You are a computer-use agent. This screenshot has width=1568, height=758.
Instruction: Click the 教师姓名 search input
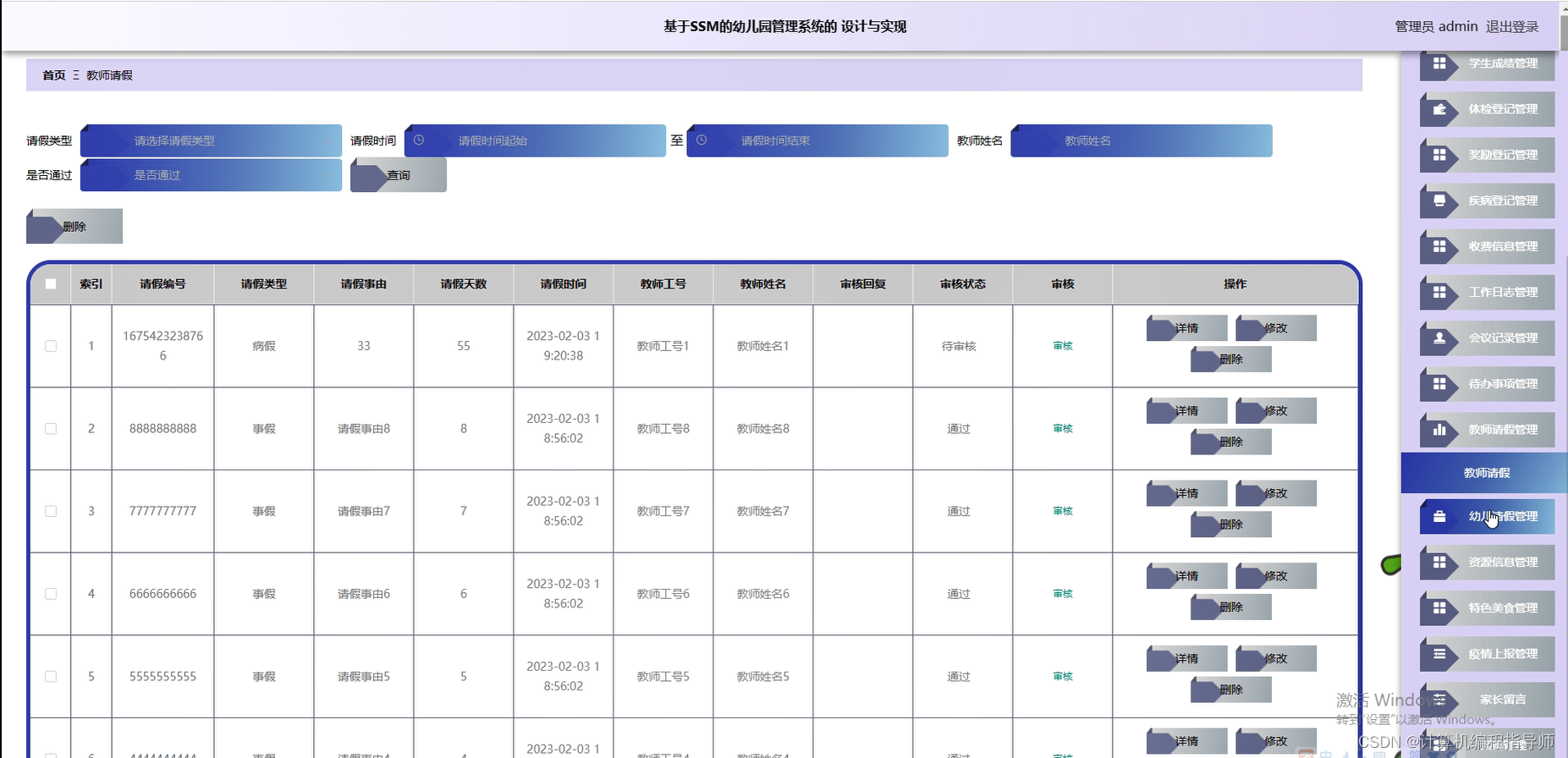pyautogui.click(x=1142, y=140)
